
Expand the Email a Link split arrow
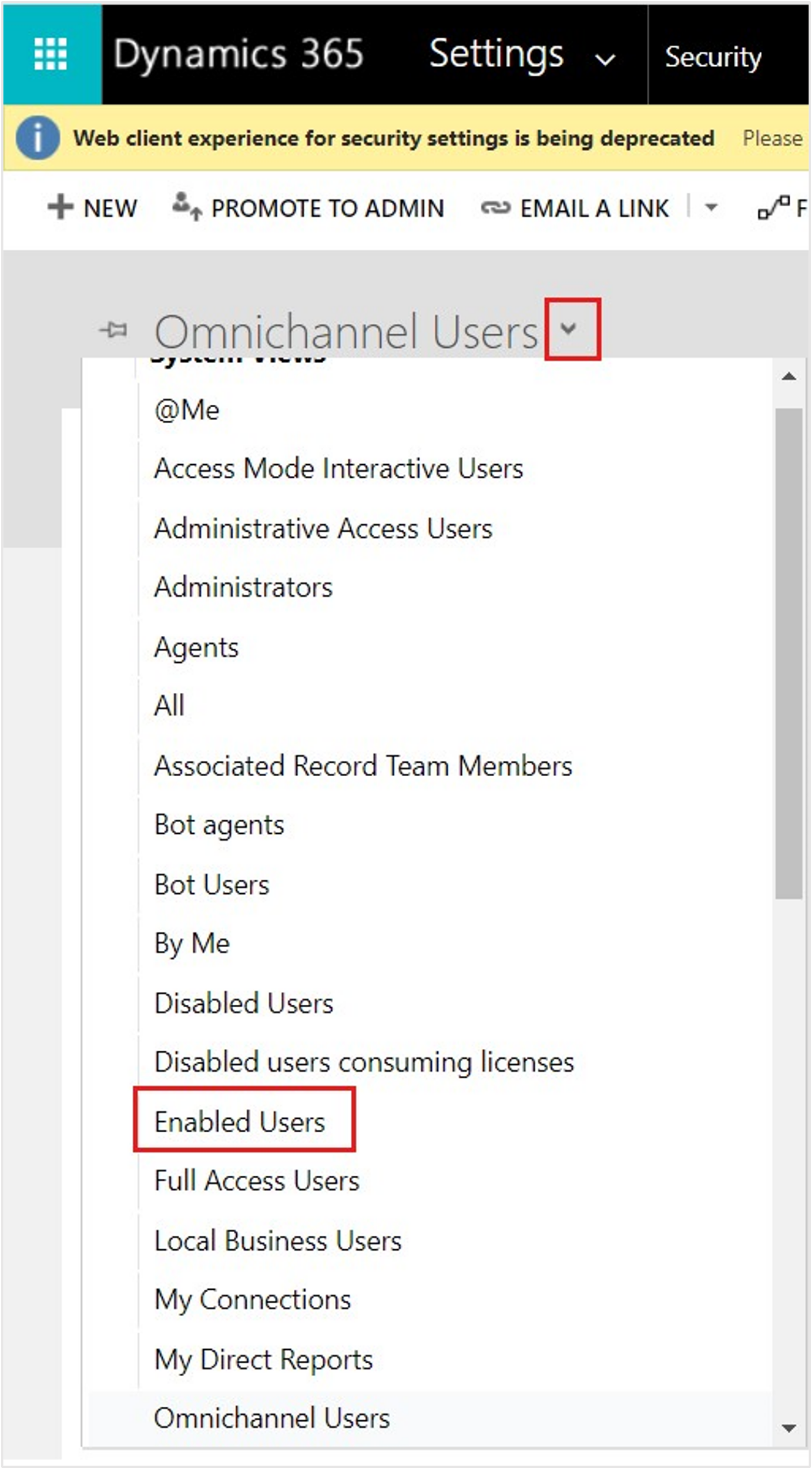click(712, 207)
